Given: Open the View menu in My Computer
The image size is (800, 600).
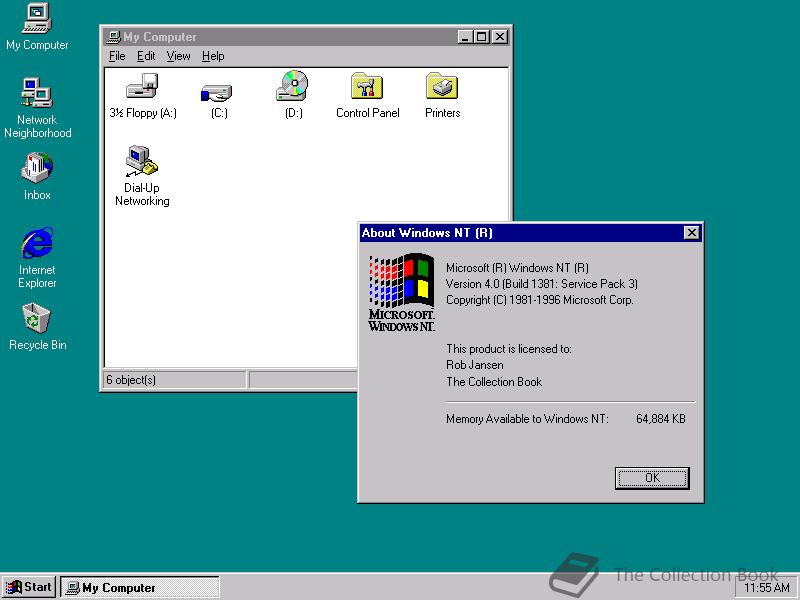Looking at the screenshot, I should 178,56.
